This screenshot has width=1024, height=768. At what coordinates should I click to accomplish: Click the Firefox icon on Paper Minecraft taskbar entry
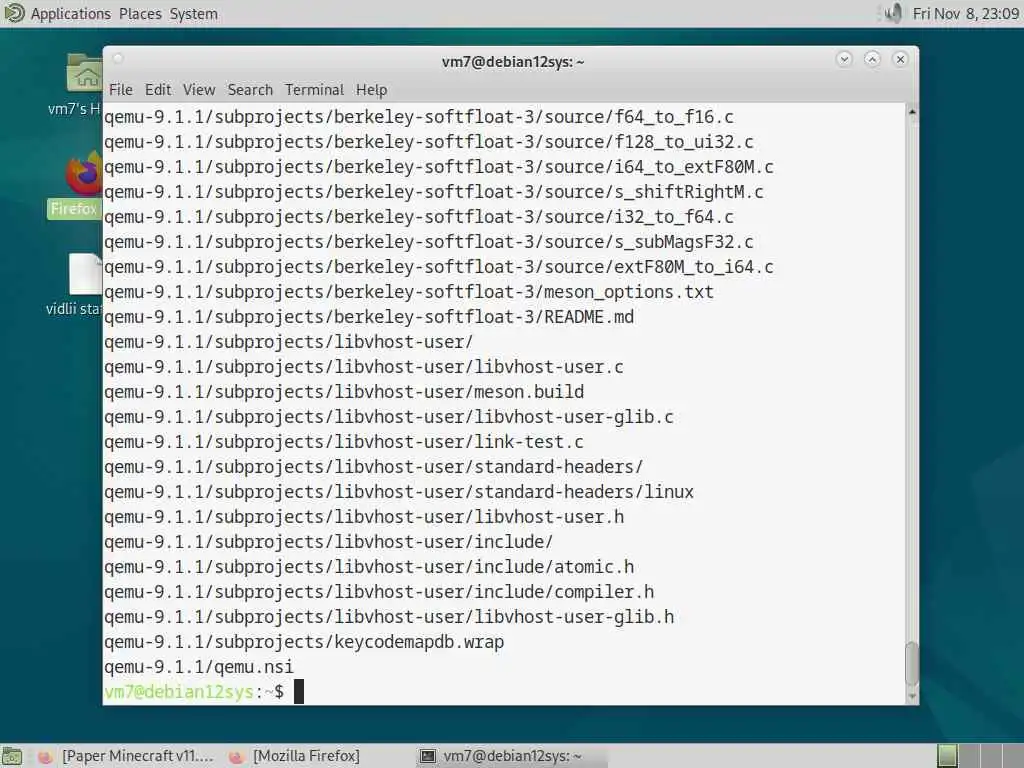click(x=45, y=757)
